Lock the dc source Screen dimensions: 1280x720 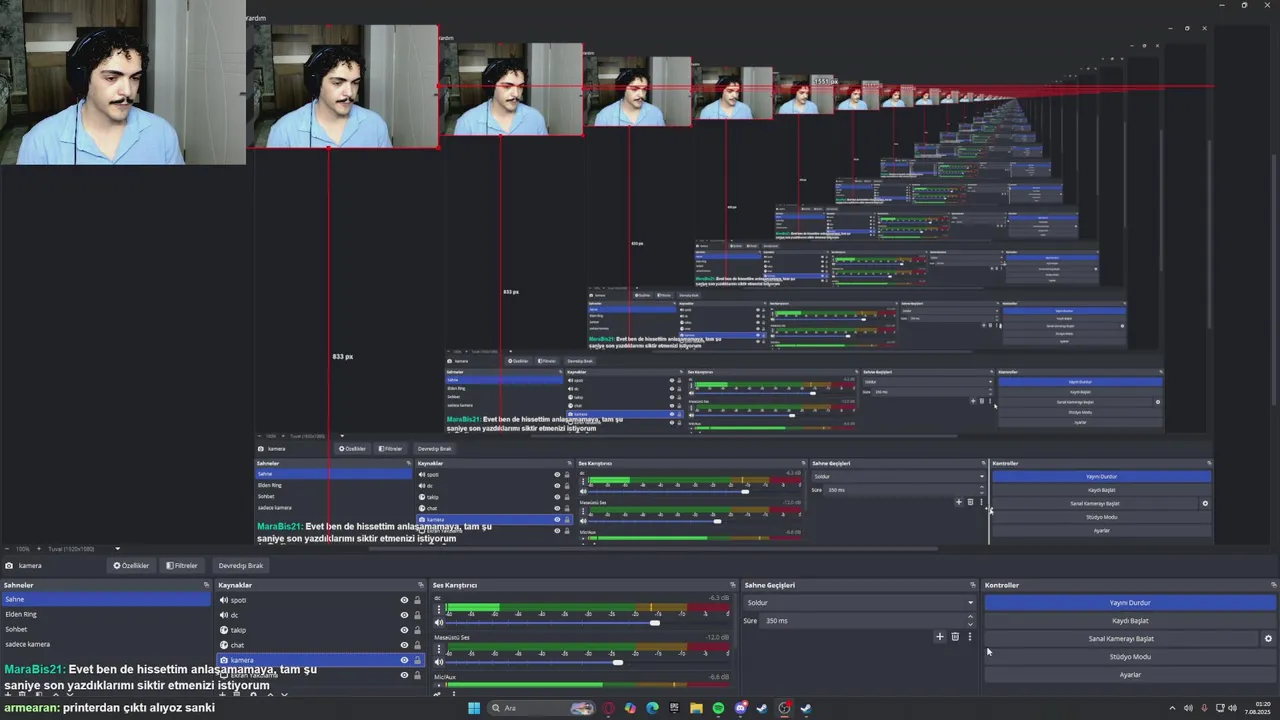pyautogui.click(x=418, y=615)
